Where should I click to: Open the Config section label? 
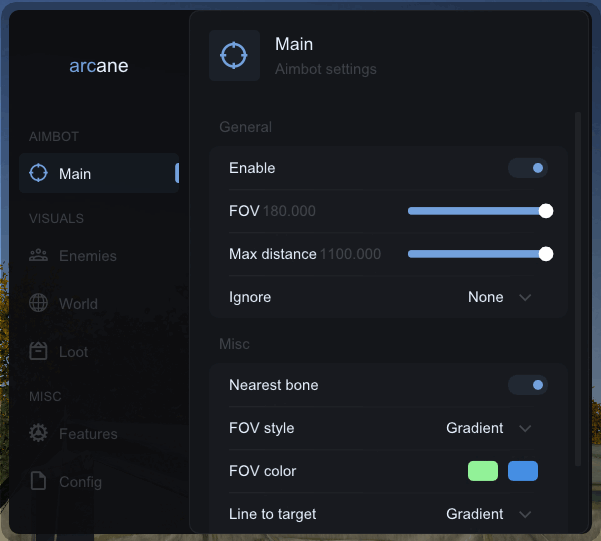80,482
